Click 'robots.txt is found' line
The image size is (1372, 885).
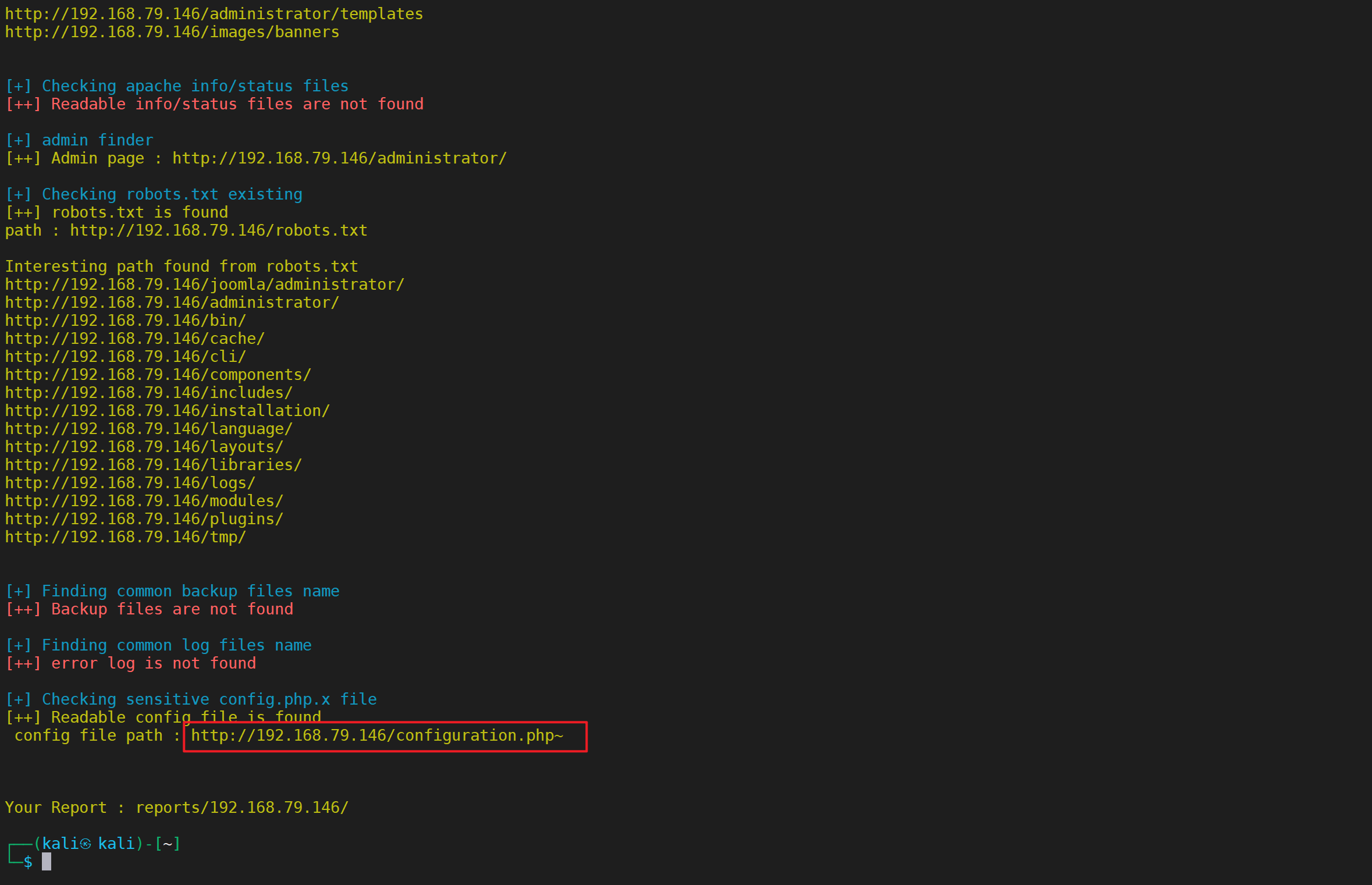pos(116,212)
